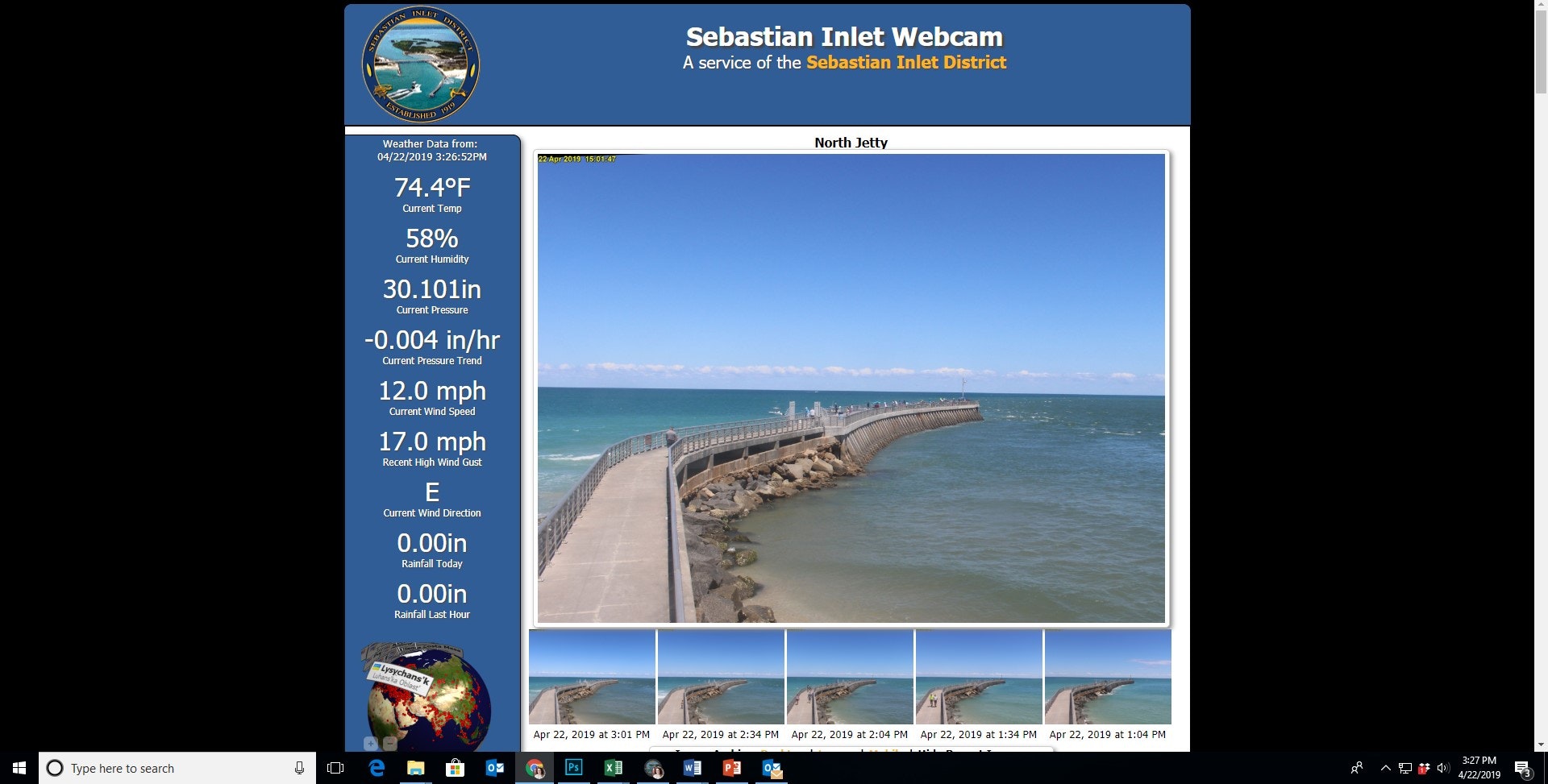
Task: Open the Sebastian Inlet District link
Action: pyautogui.click(x=905, y=63)
